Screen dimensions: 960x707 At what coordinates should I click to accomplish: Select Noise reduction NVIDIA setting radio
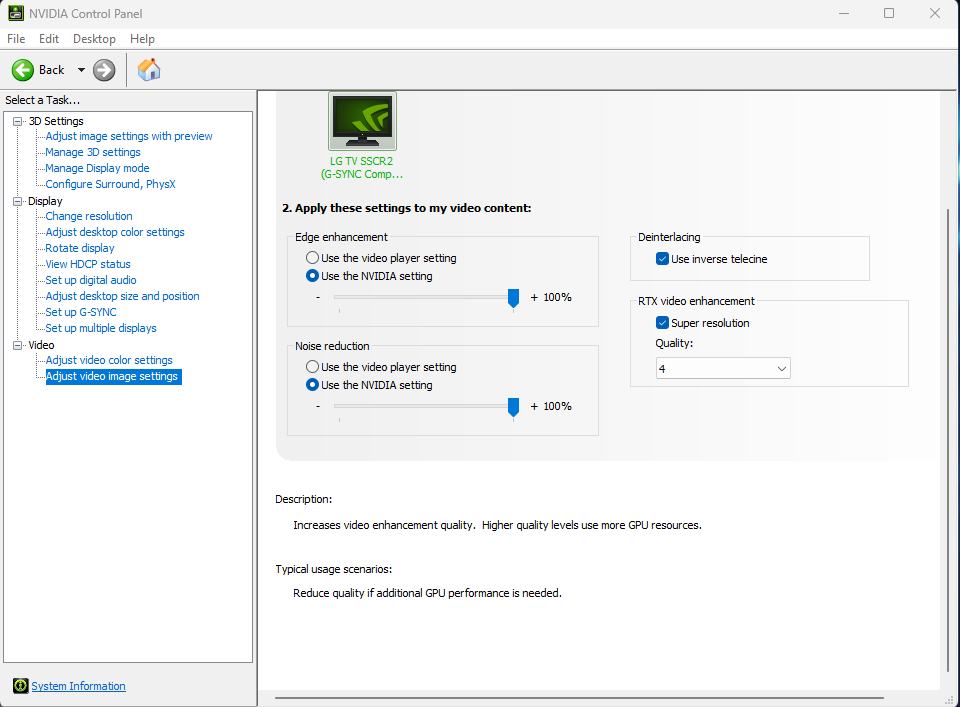pos(312,385)
